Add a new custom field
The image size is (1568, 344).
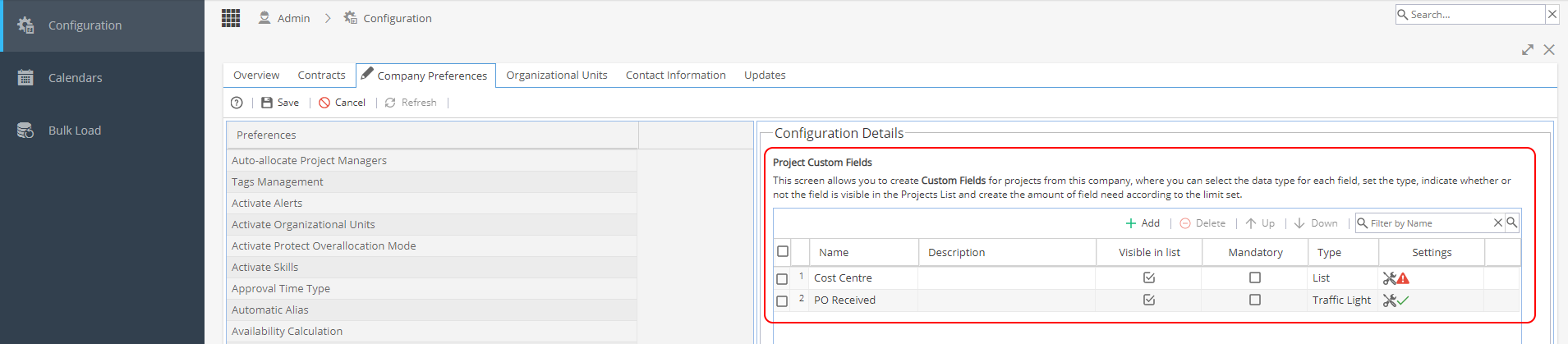click(x=1143, y=223)
